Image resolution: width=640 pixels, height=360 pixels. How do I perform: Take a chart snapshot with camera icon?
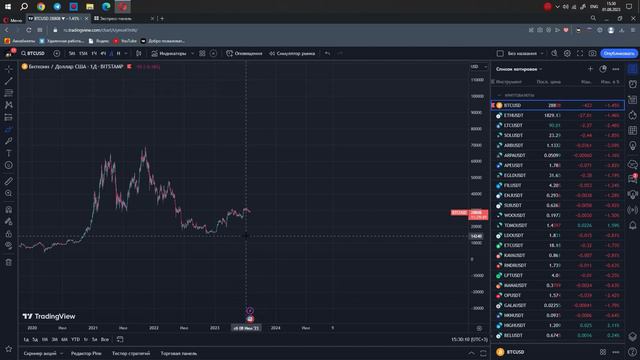pos(592,53)
